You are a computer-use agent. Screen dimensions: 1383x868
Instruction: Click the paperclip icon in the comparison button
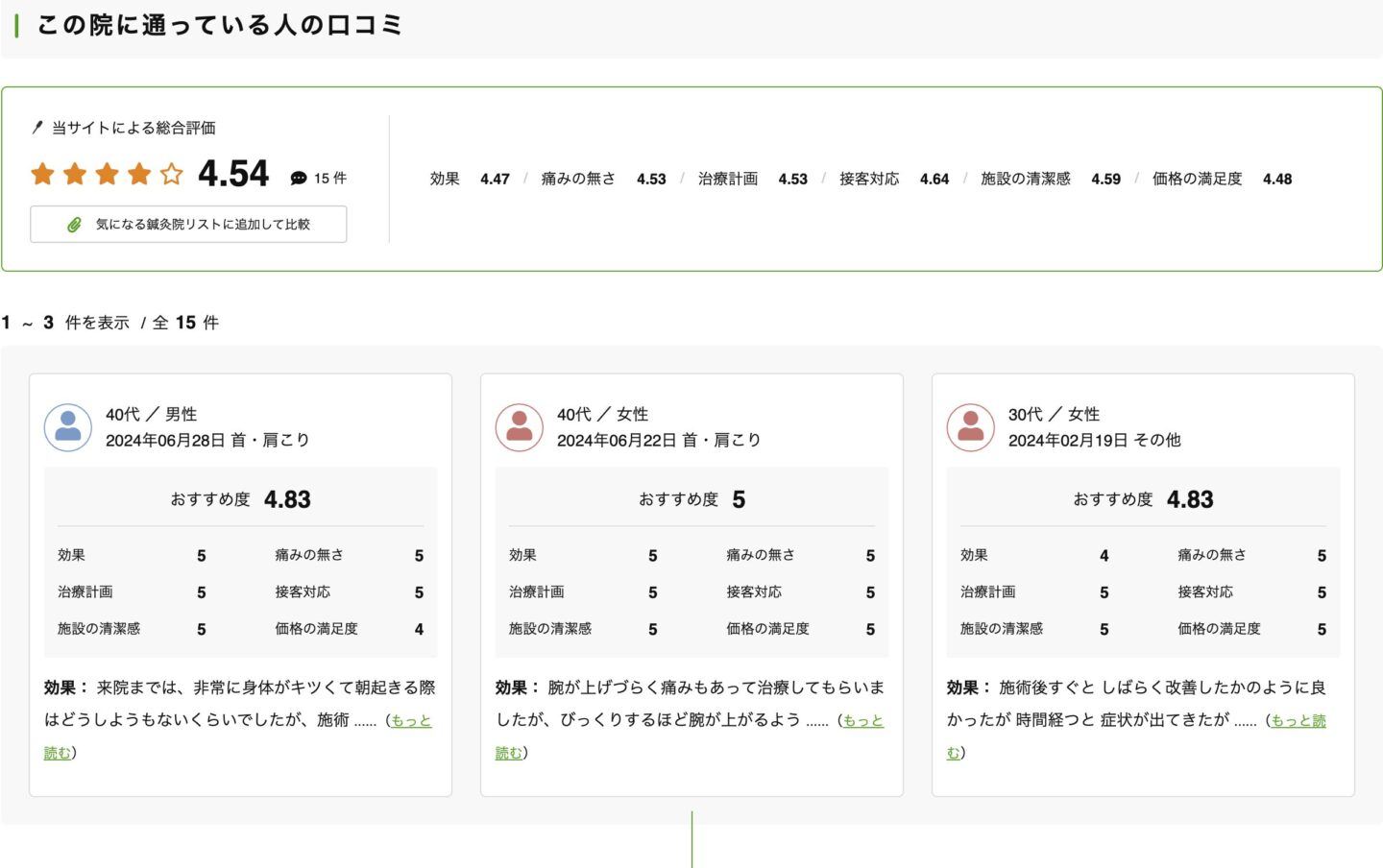[74, 225]
